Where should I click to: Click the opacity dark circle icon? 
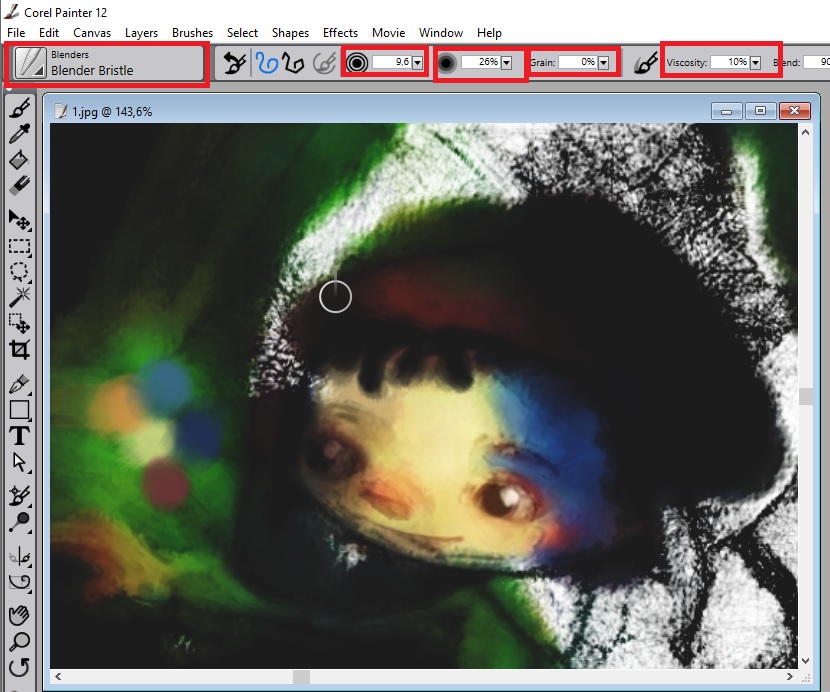pos(447,64)
